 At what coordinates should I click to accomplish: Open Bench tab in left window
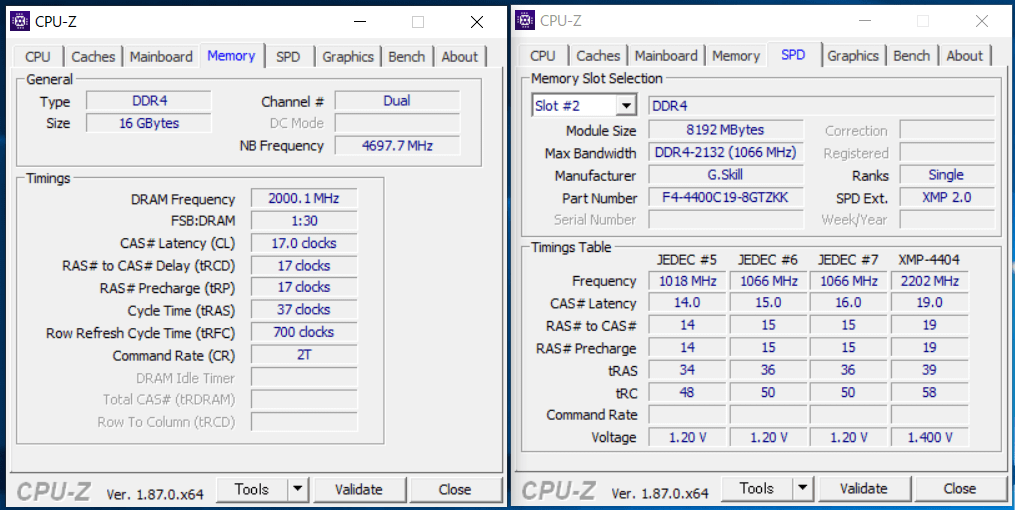coord(407,56)
